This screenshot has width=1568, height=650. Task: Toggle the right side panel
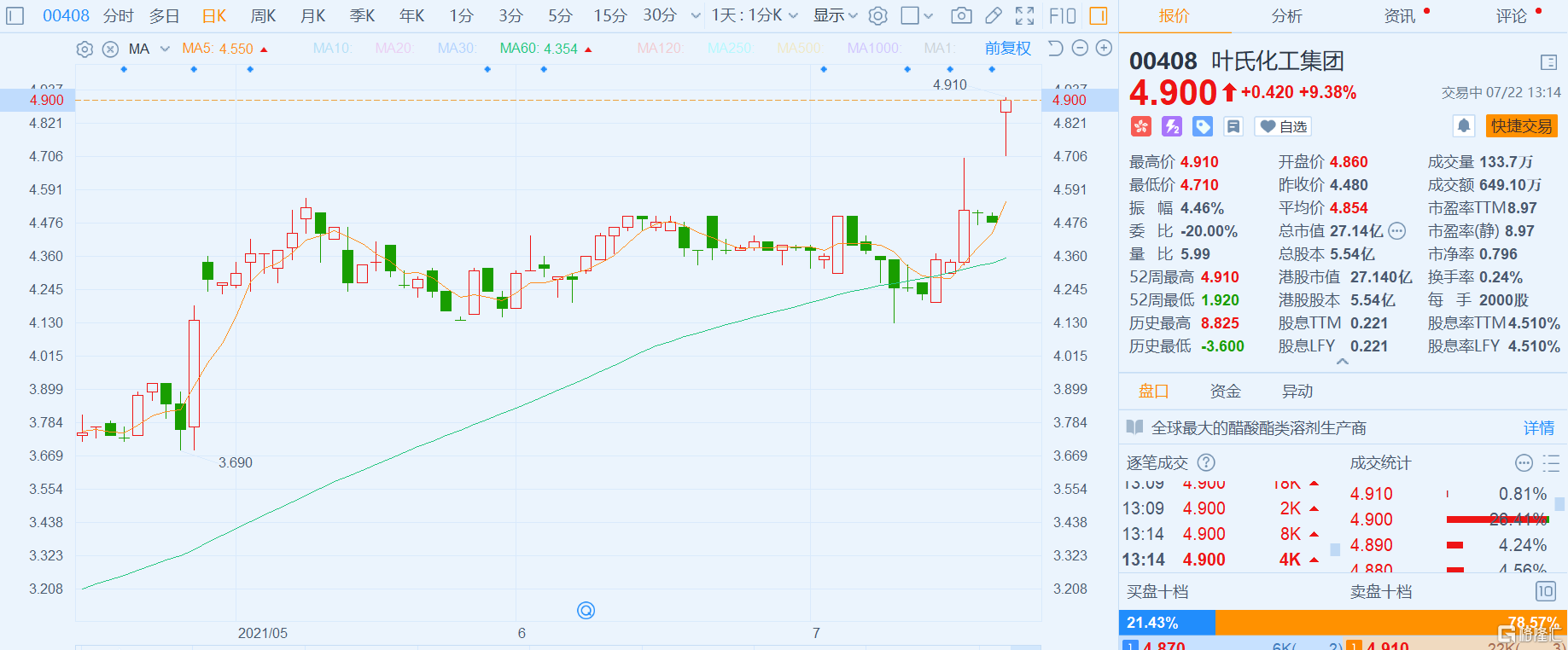pos(1099,15)
